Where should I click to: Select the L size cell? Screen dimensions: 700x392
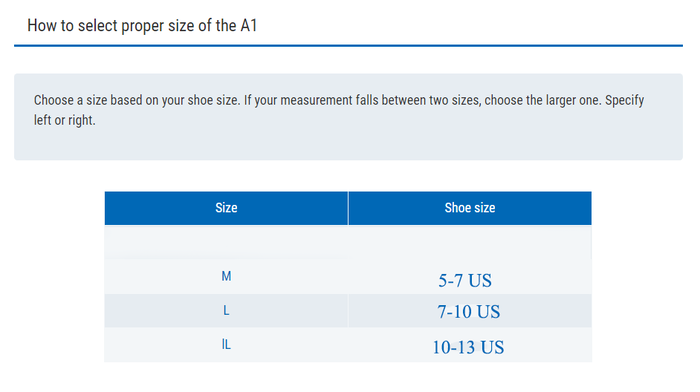click(226, 311)
